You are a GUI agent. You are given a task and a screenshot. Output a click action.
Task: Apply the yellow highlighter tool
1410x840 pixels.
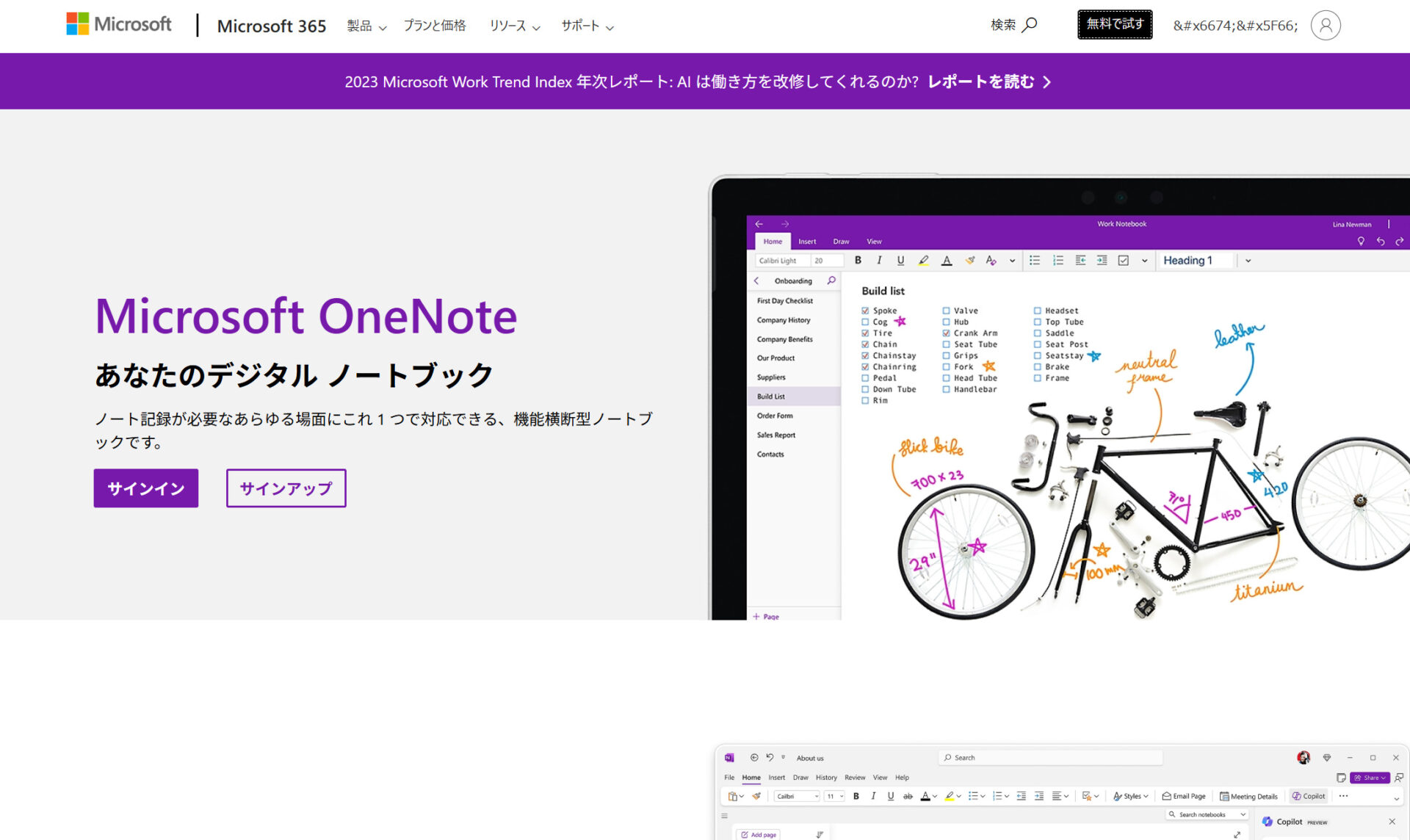tap(923, 260)
